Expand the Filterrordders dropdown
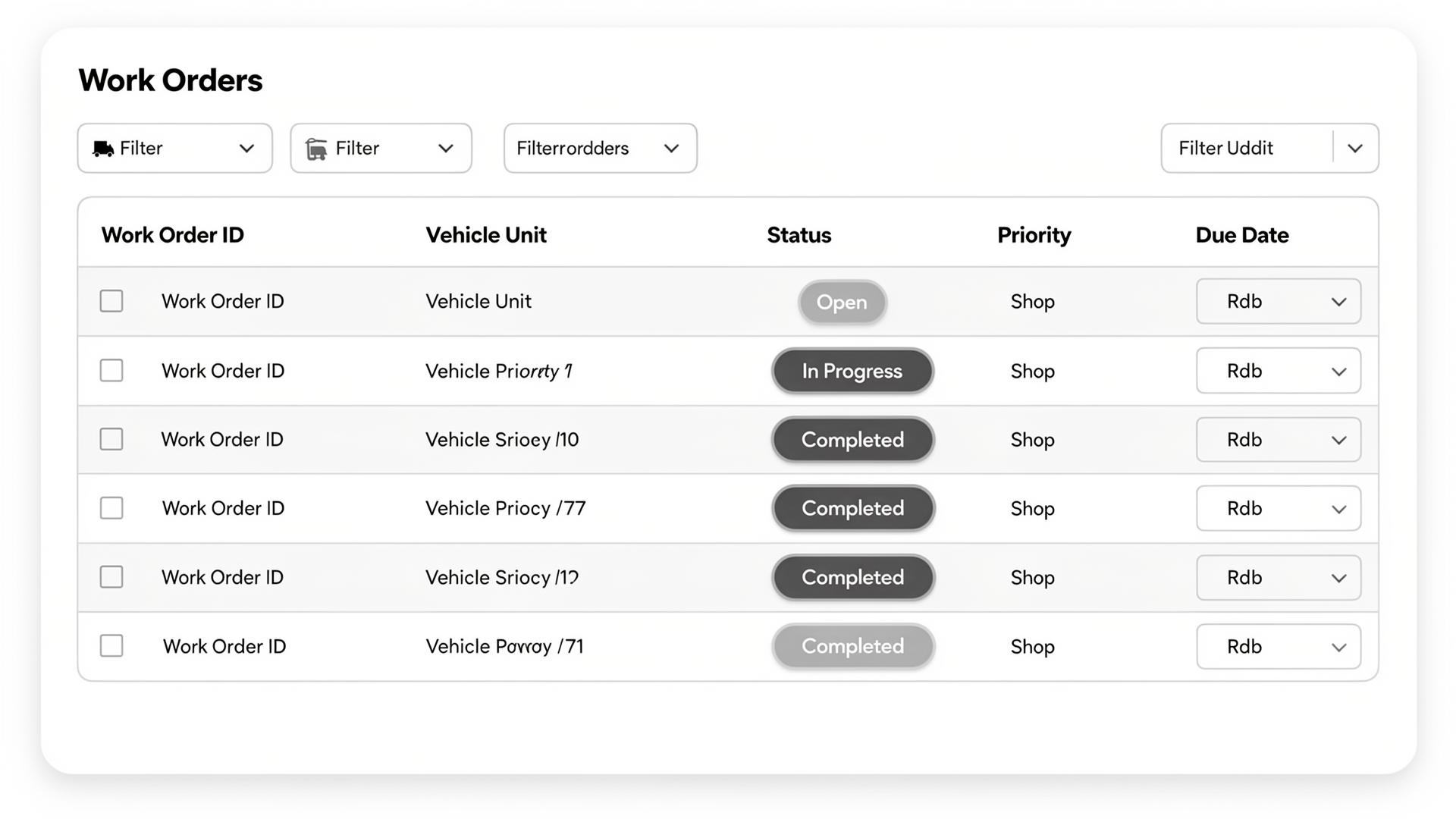Image resolution: width=1456 pixels, height=819 pixels. point(600,149)
